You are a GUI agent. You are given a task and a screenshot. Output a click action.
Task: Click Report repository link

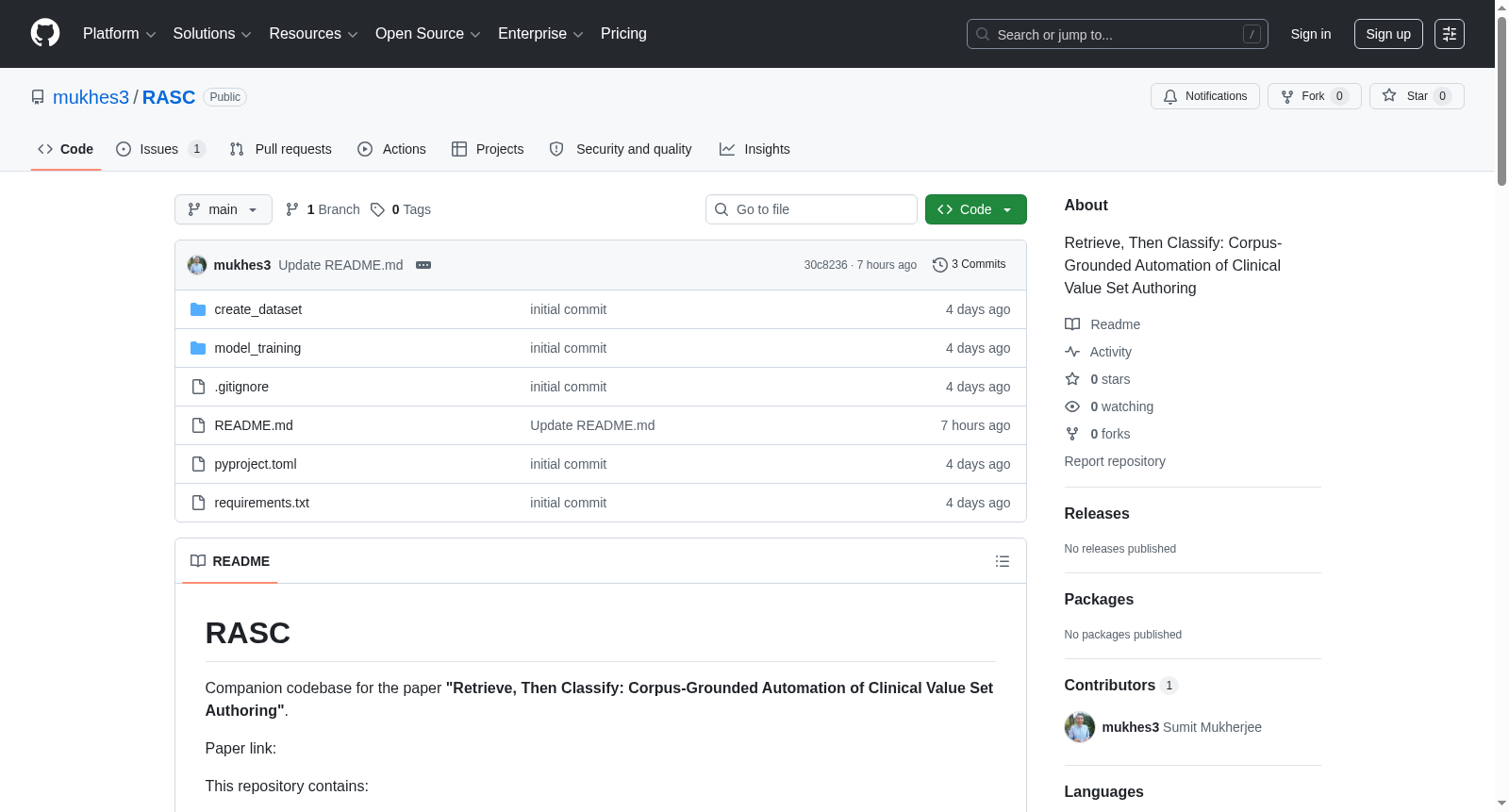[1115, 461]
